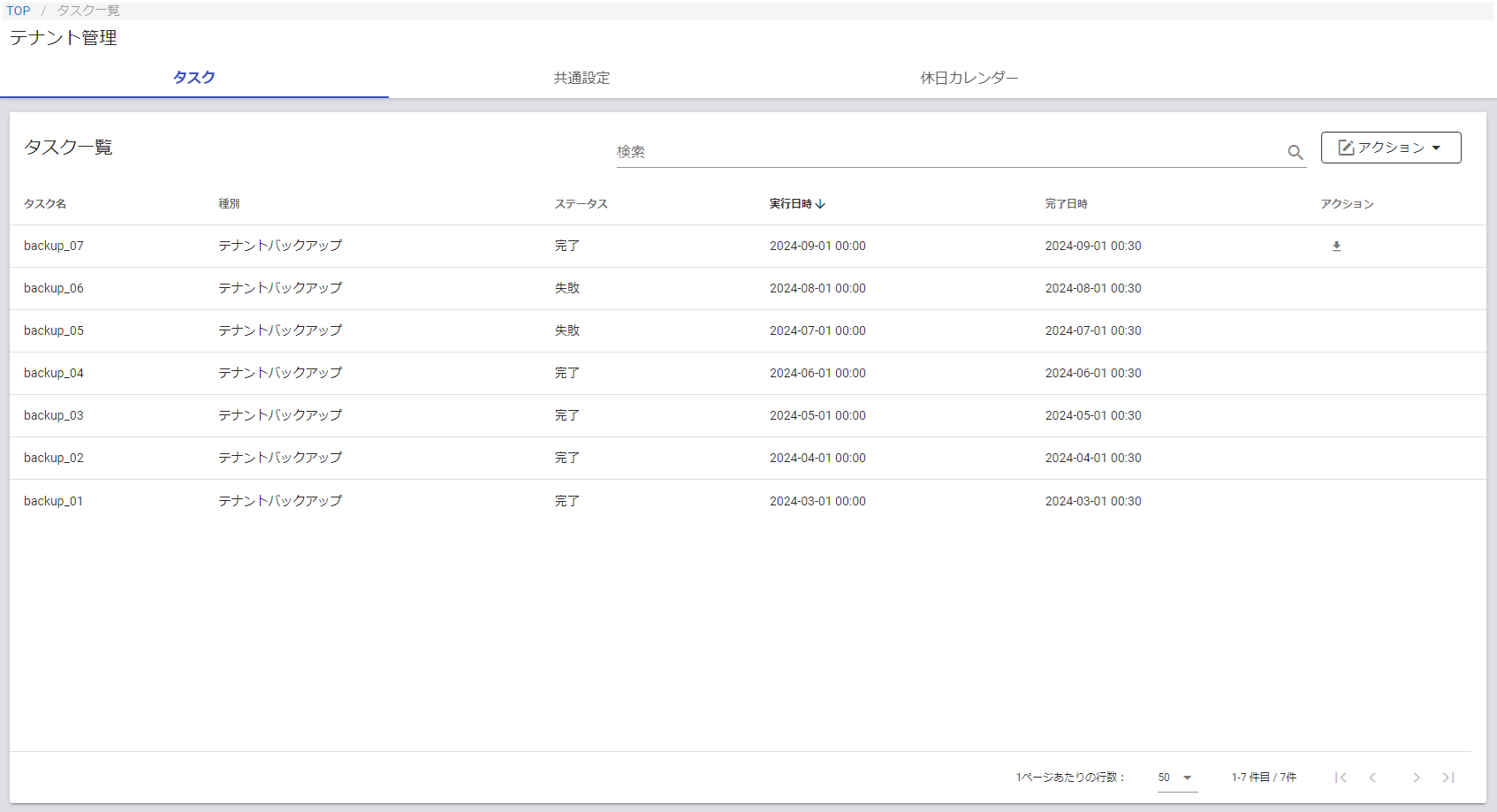
Task: Go to the first page of results
Action: click(1341, 778)
